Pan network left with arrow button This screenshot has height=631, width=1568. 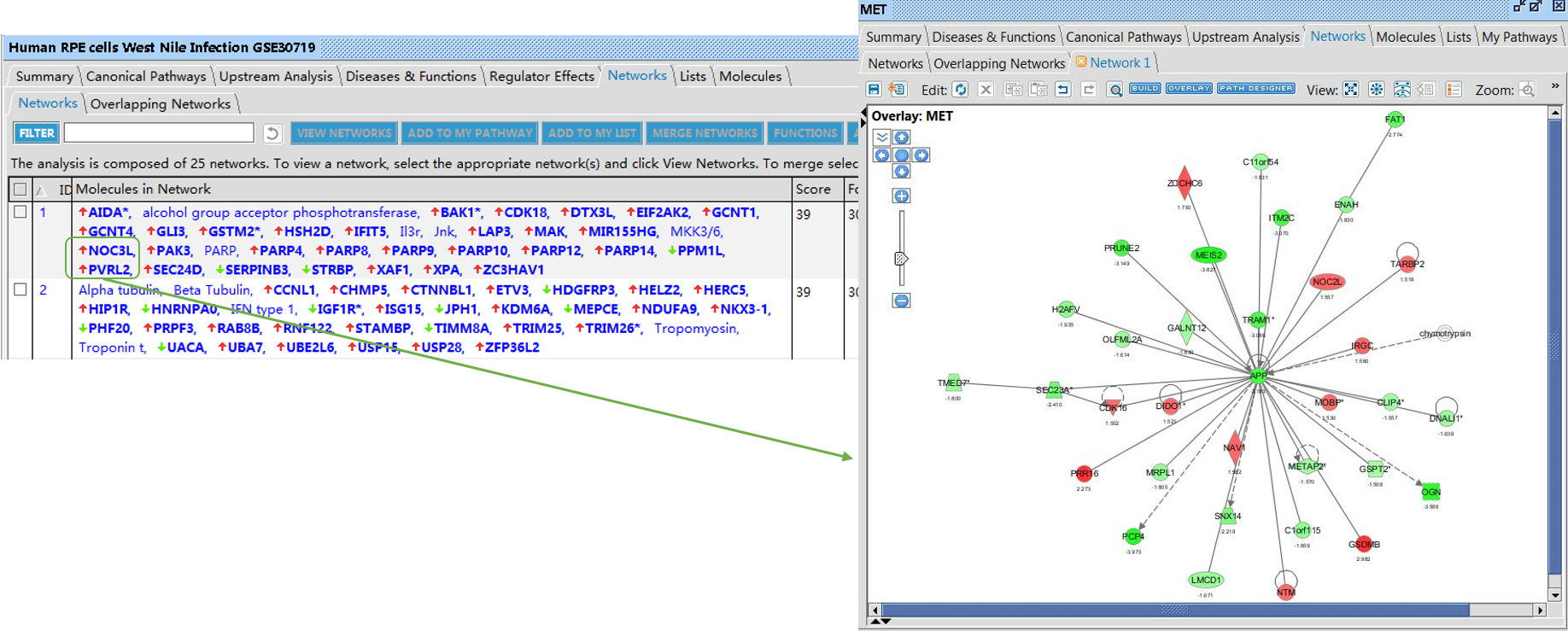pos(882,155)
